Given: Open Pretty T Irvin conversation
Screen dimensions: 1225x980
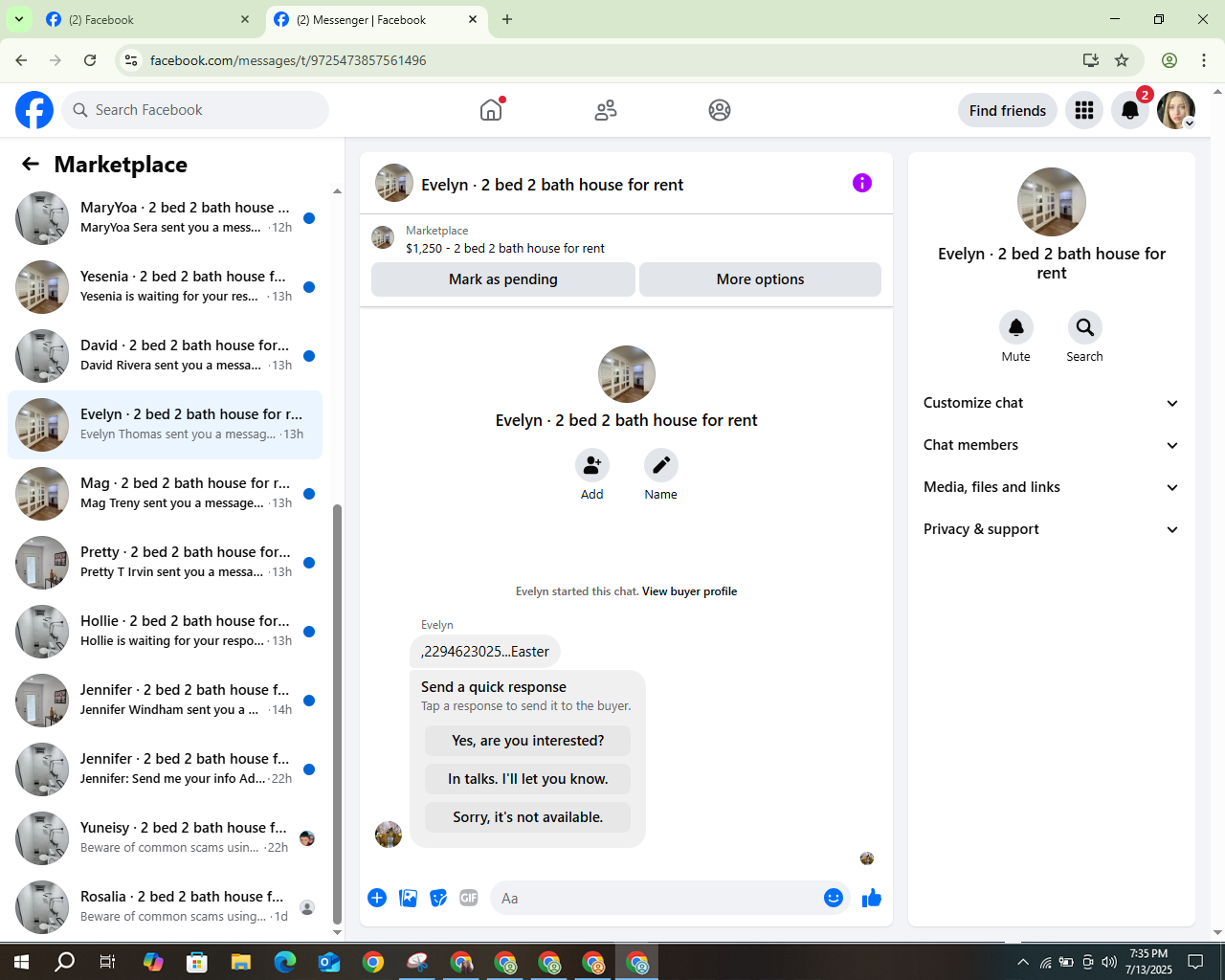Looking at the screenshot, I should [165, 563].
